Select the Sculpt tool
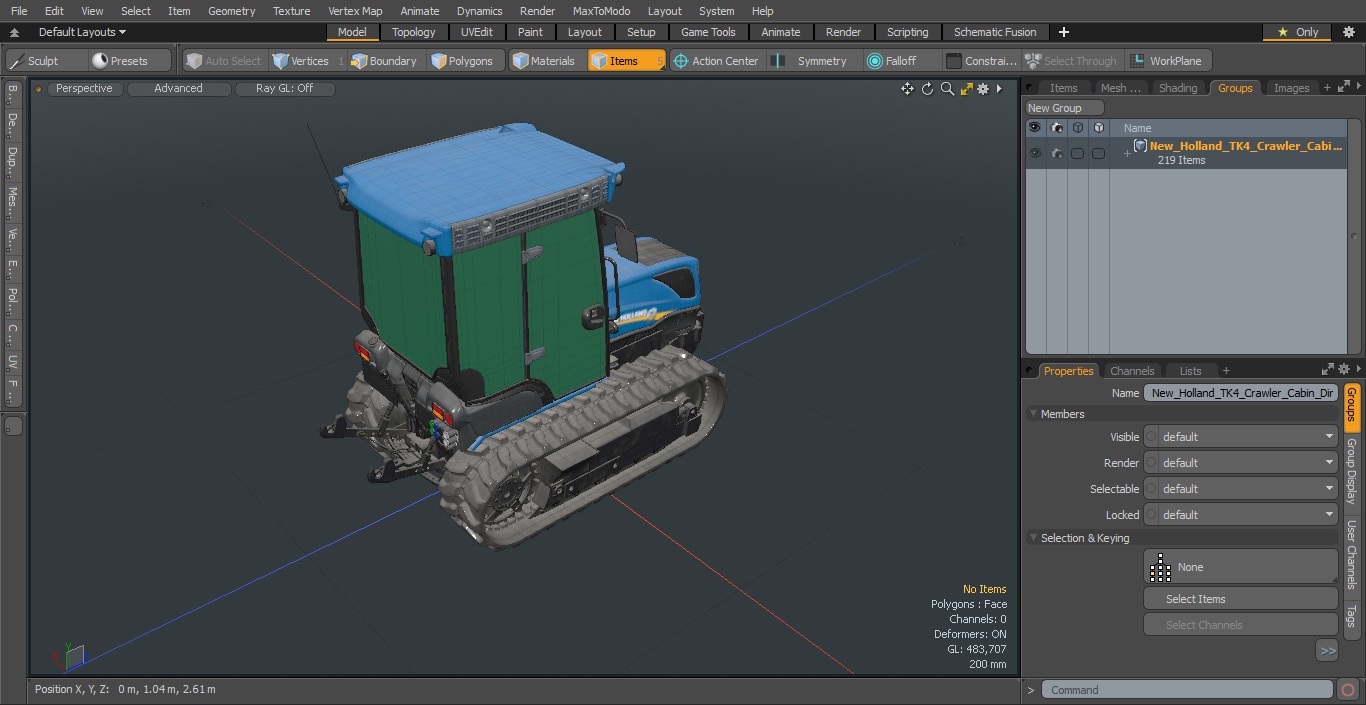 [x=46, y=61]
